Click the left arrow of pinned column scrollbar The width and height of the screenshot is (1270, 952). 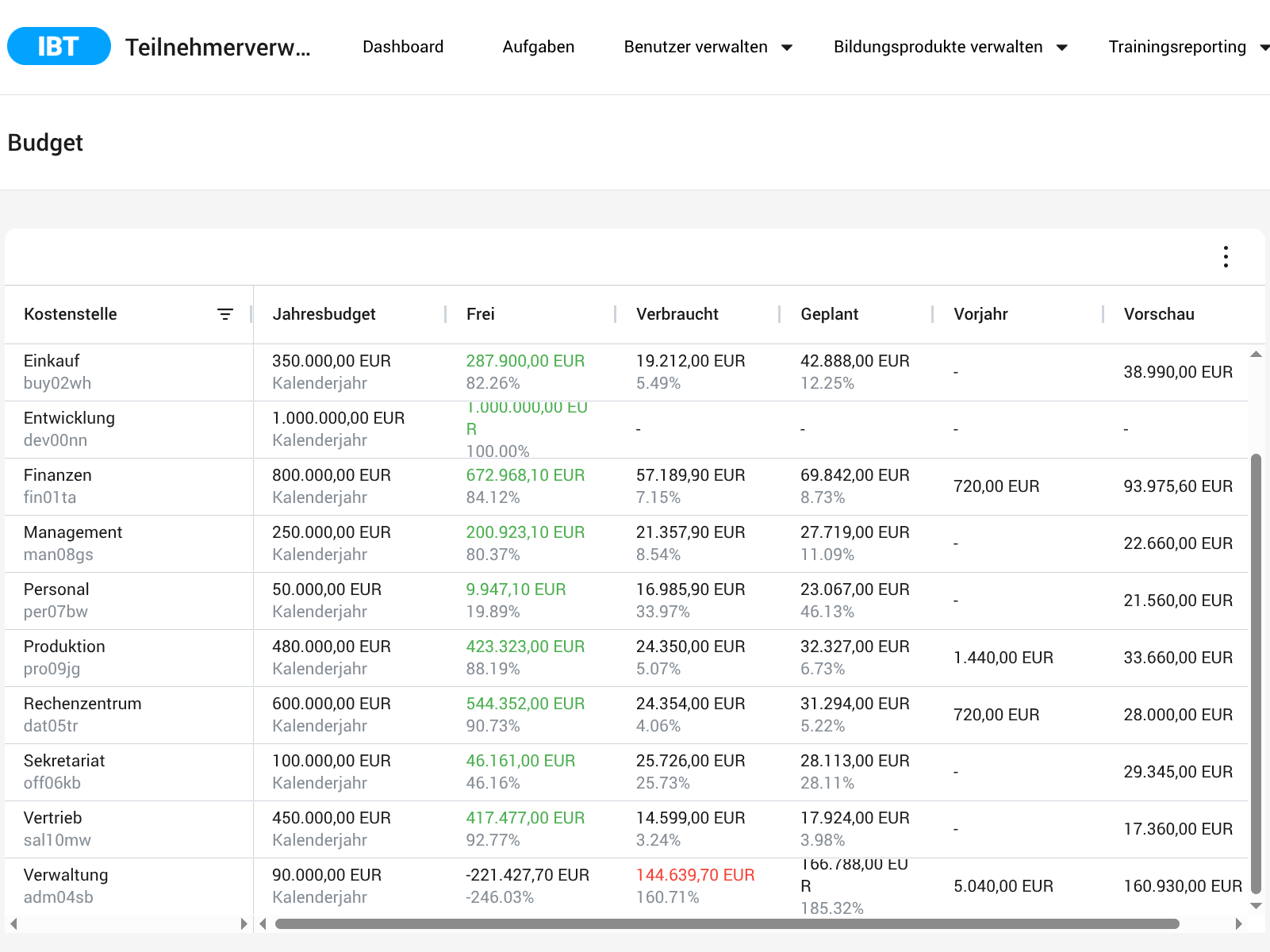(13, 923)
